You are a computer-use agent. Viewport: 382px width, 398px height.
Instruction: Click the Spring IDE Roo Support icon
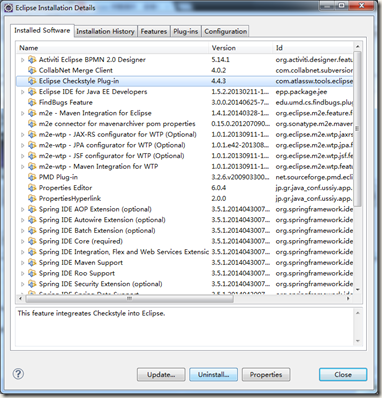(32, 273)
